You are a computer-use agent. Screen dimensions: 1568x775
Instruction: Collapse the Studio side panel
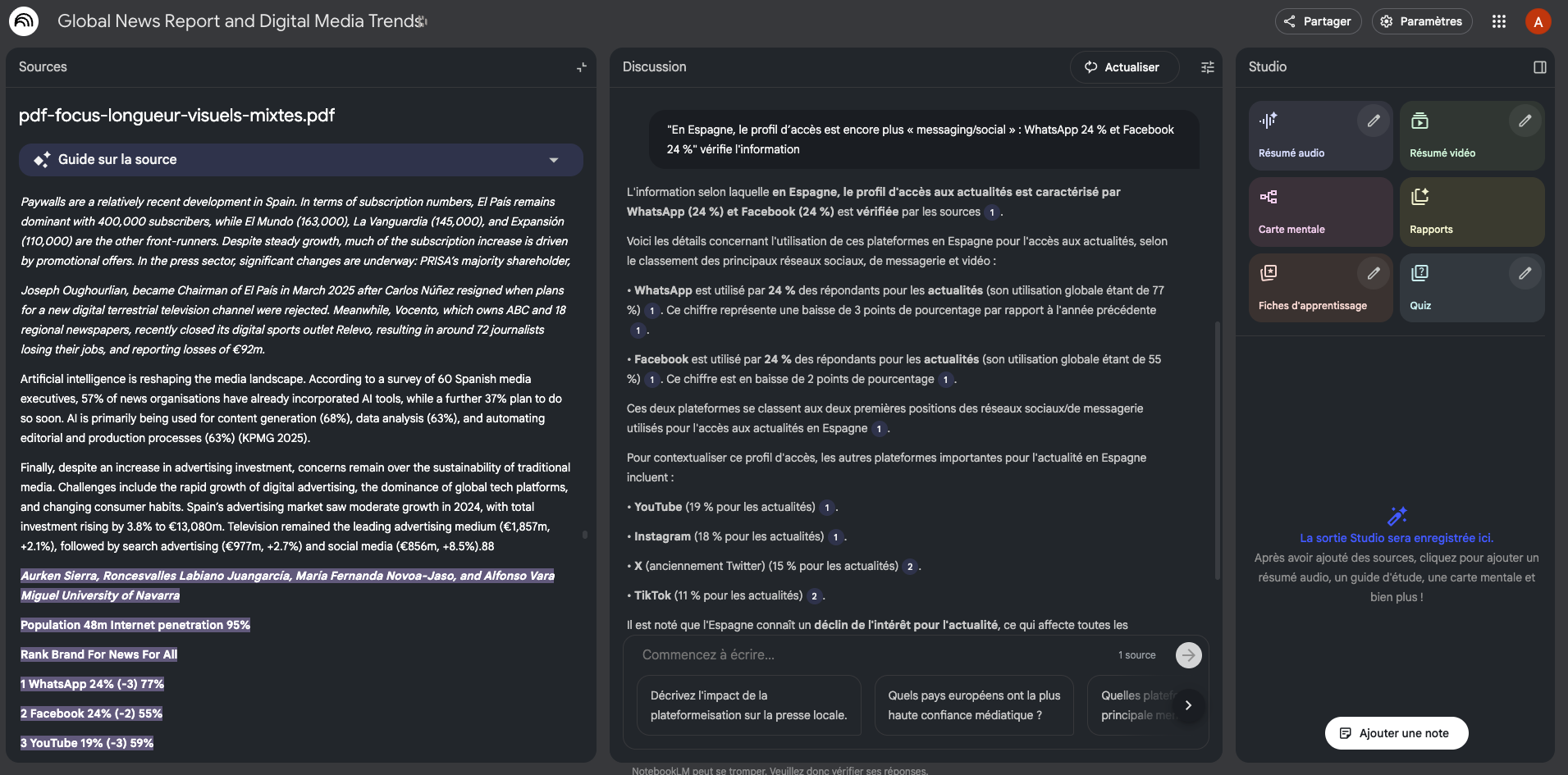coord(1539,67)
